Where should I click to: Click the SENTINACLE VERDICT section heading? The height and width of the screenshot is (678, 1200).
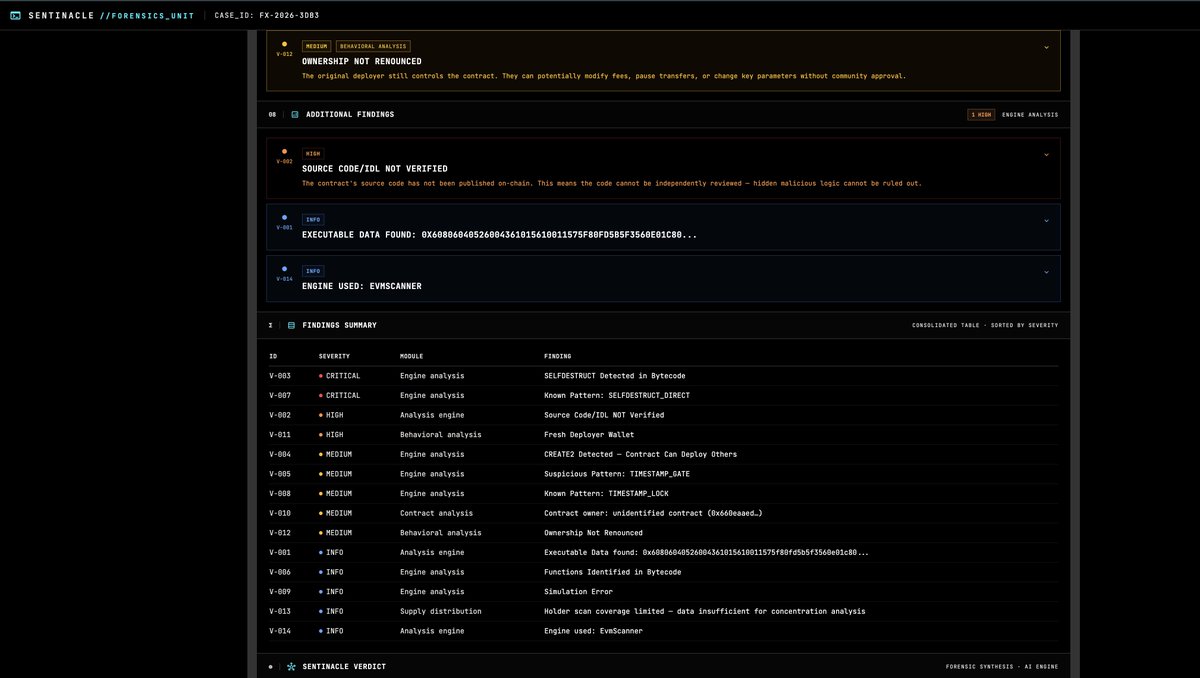[344, 666]
